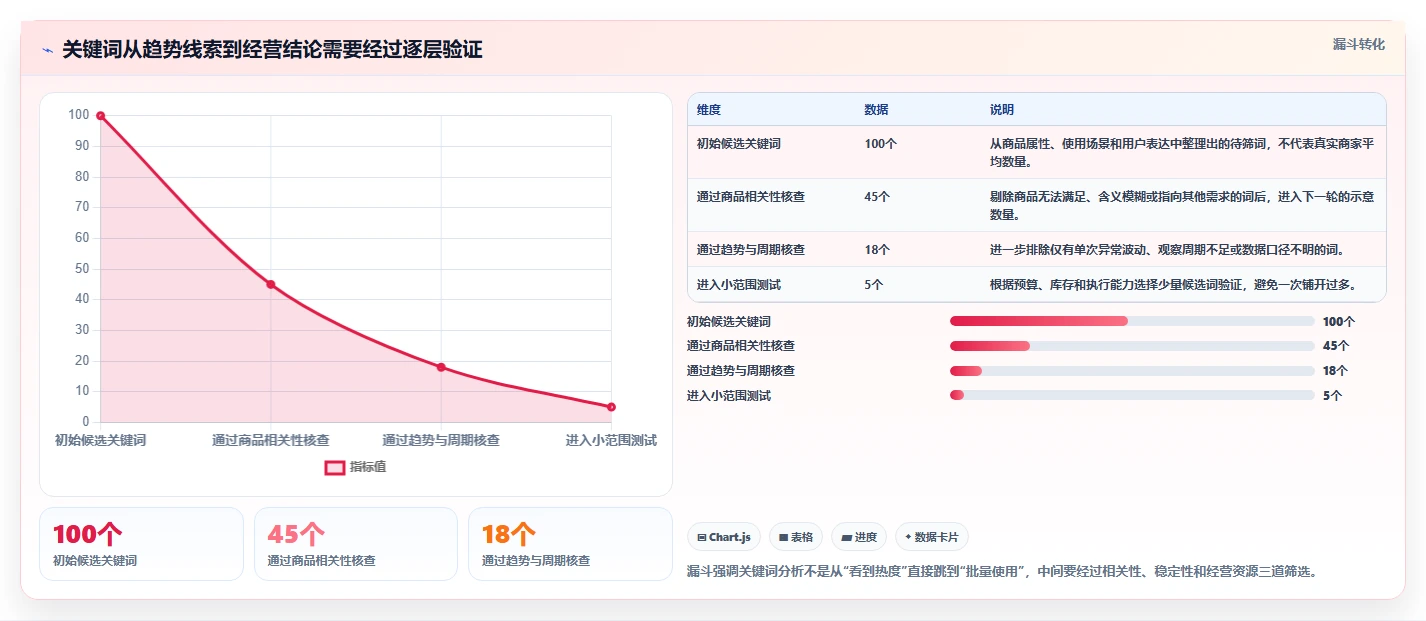Select the 数据卡片 tag
Image resolution: width=1426 pixels, height=621 pixels.
[x=931, y=537]
